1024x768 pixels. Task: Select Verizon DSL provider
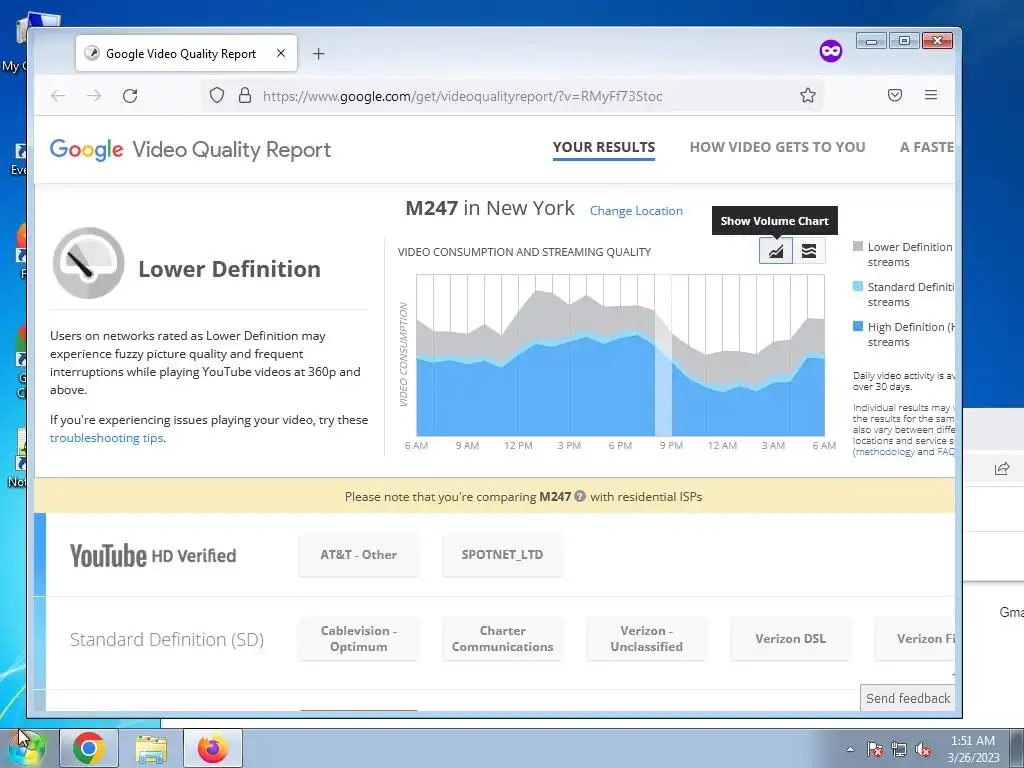tap(790, 639)
